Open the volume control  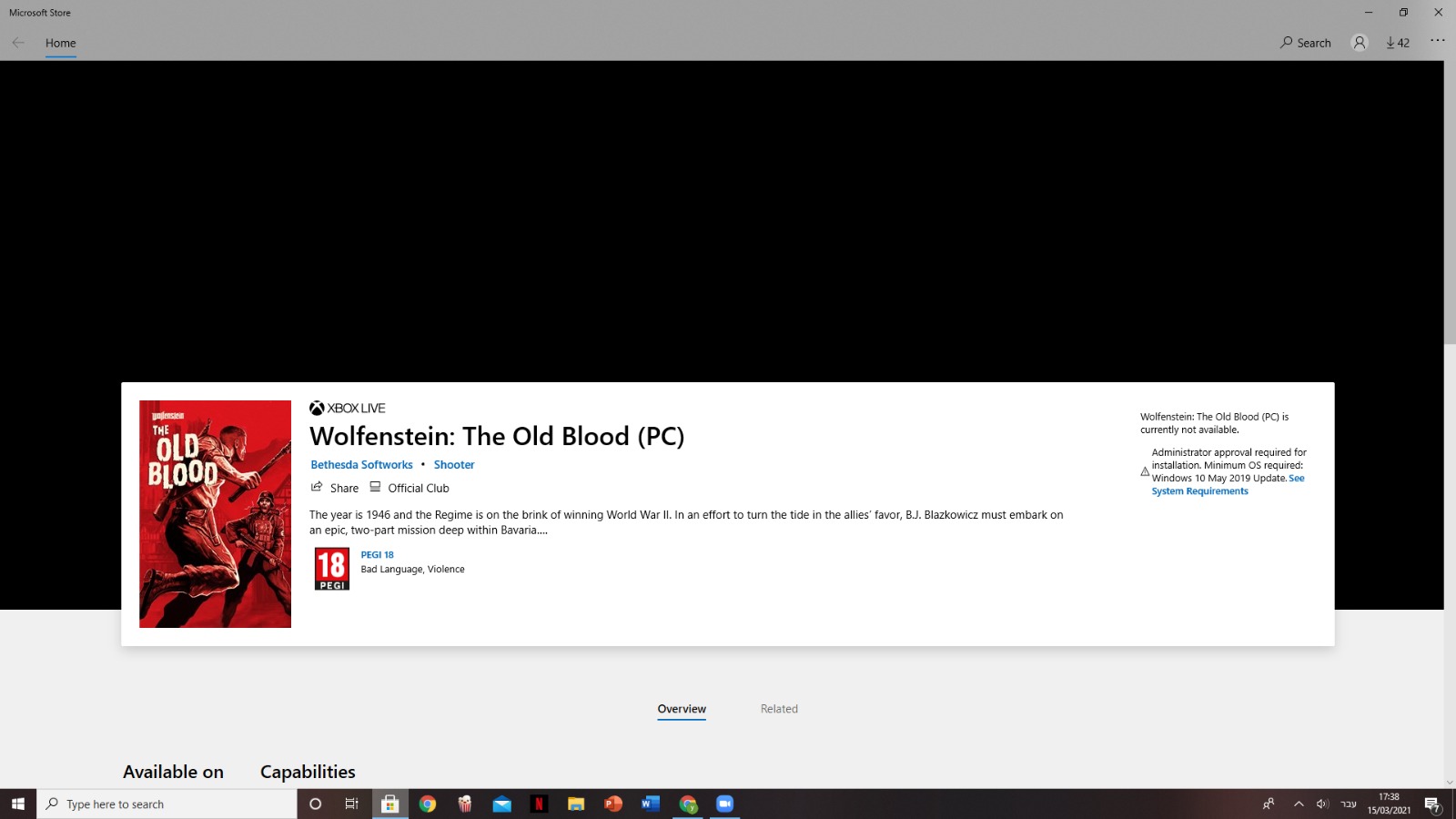(1322, 804)
